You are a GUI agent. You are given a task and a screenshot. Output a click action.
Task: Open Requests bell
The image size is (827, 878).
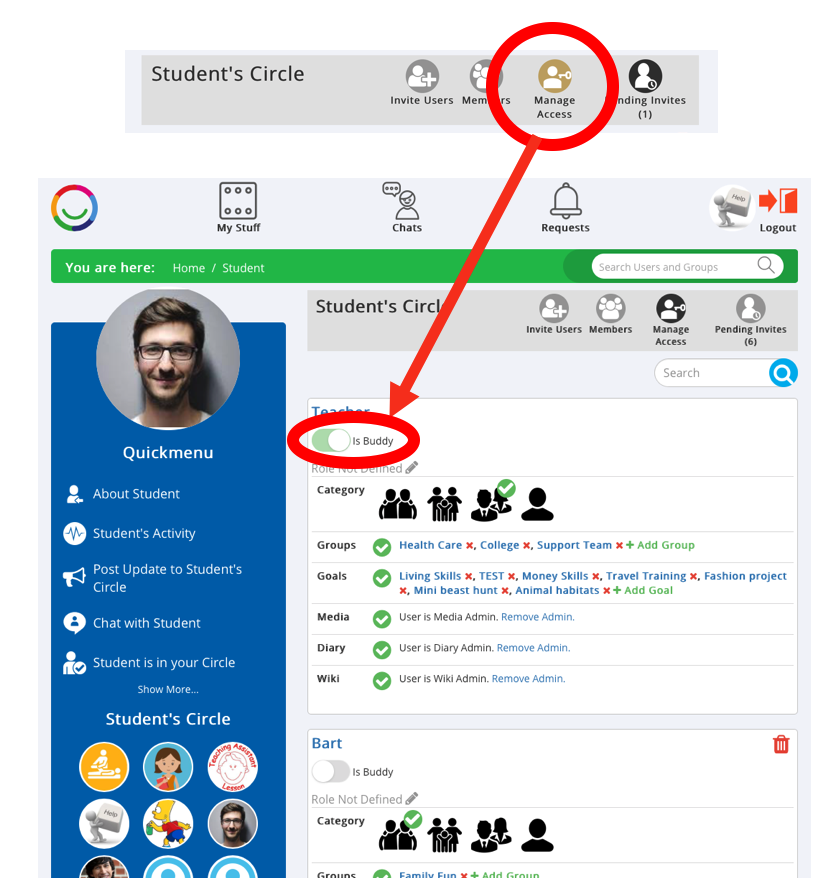[566, 208]
